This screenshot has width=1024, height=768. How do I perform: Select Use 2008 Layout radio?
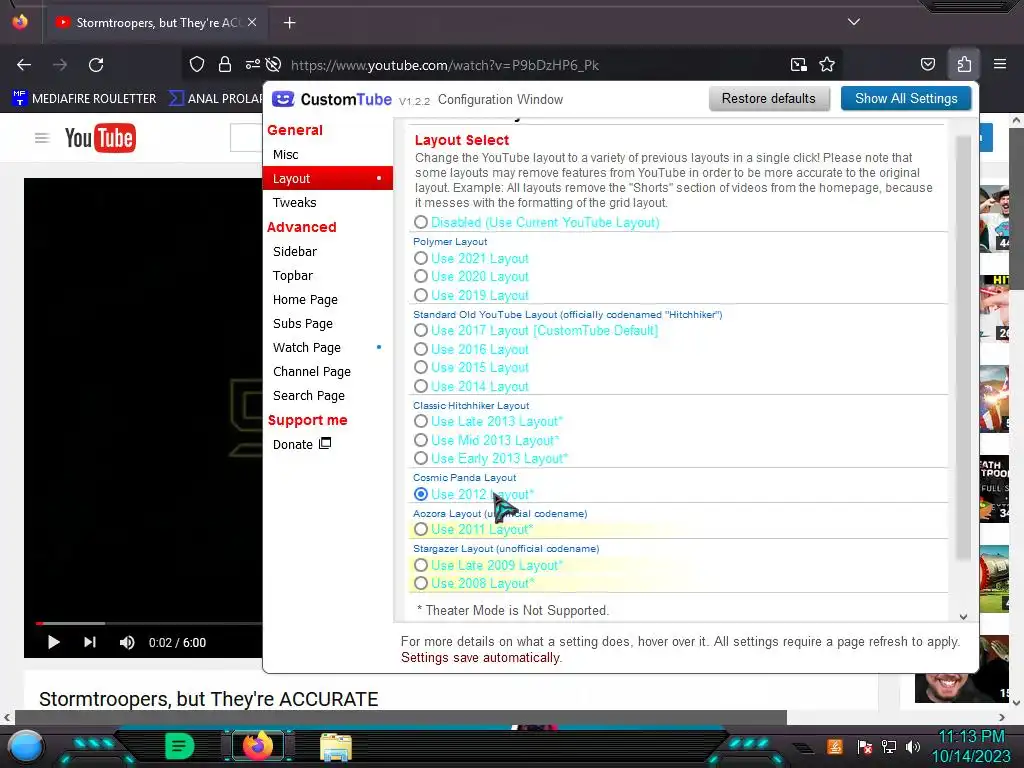[x=421, y=584]
